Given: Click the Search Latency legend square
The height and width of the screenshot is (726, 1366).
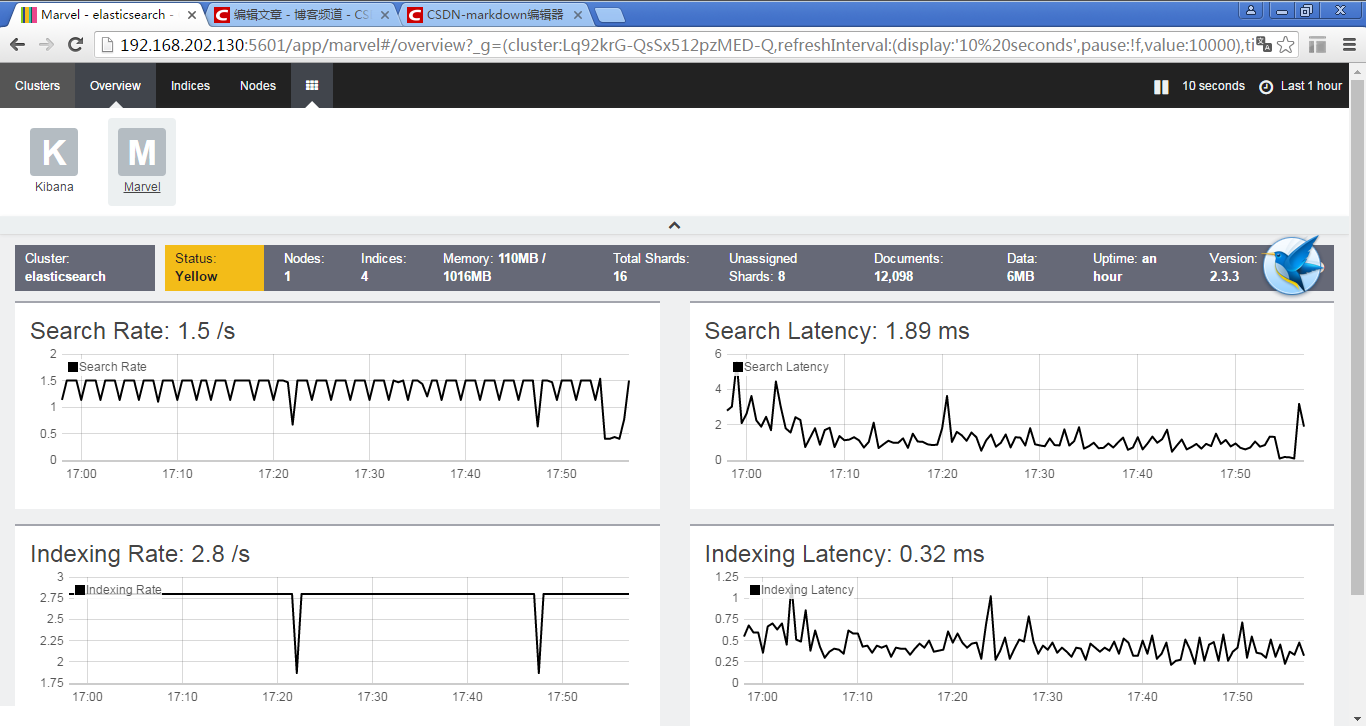Looking at the screenshot, I should [x=738, y=367].
